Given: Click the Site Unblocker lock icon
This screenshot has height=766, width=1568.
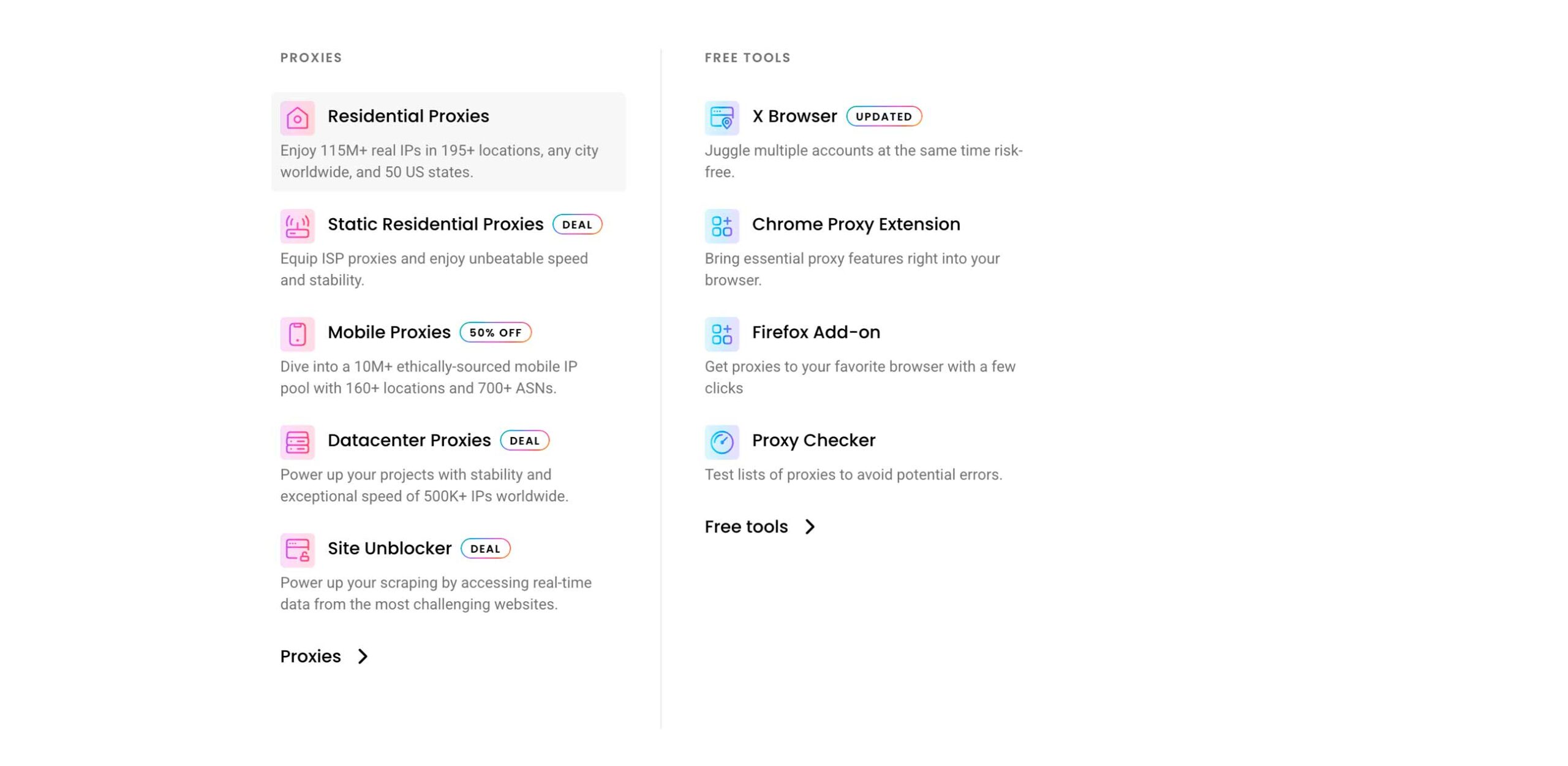Looking at the screenshot, I should (297, 550).
